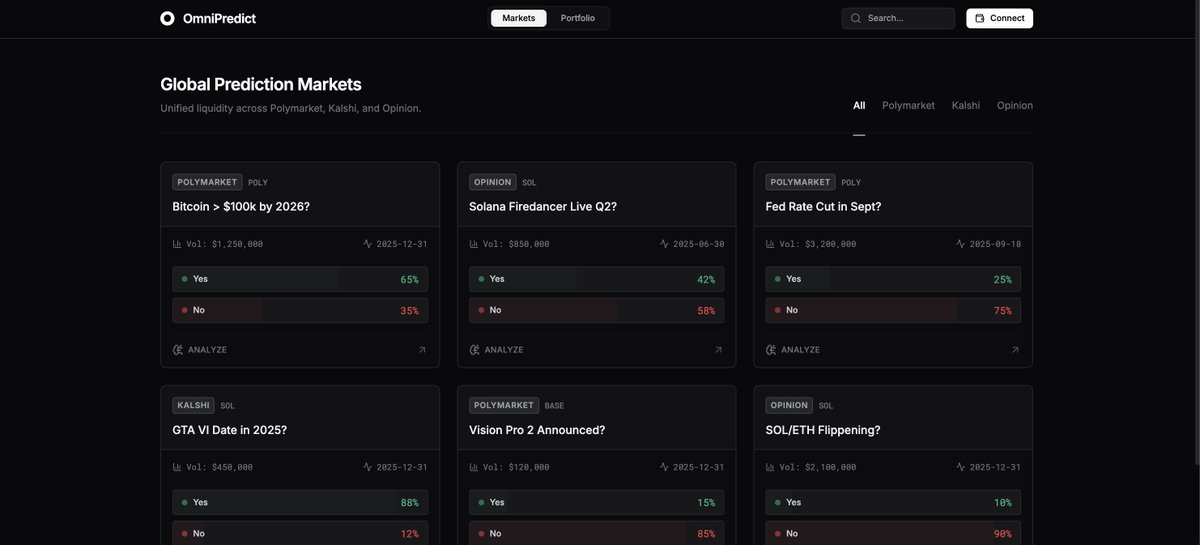1200x545 pixels.
Task: Click analyze icon on Fed Rate Cut card
Action: click(x=771, y=350)
